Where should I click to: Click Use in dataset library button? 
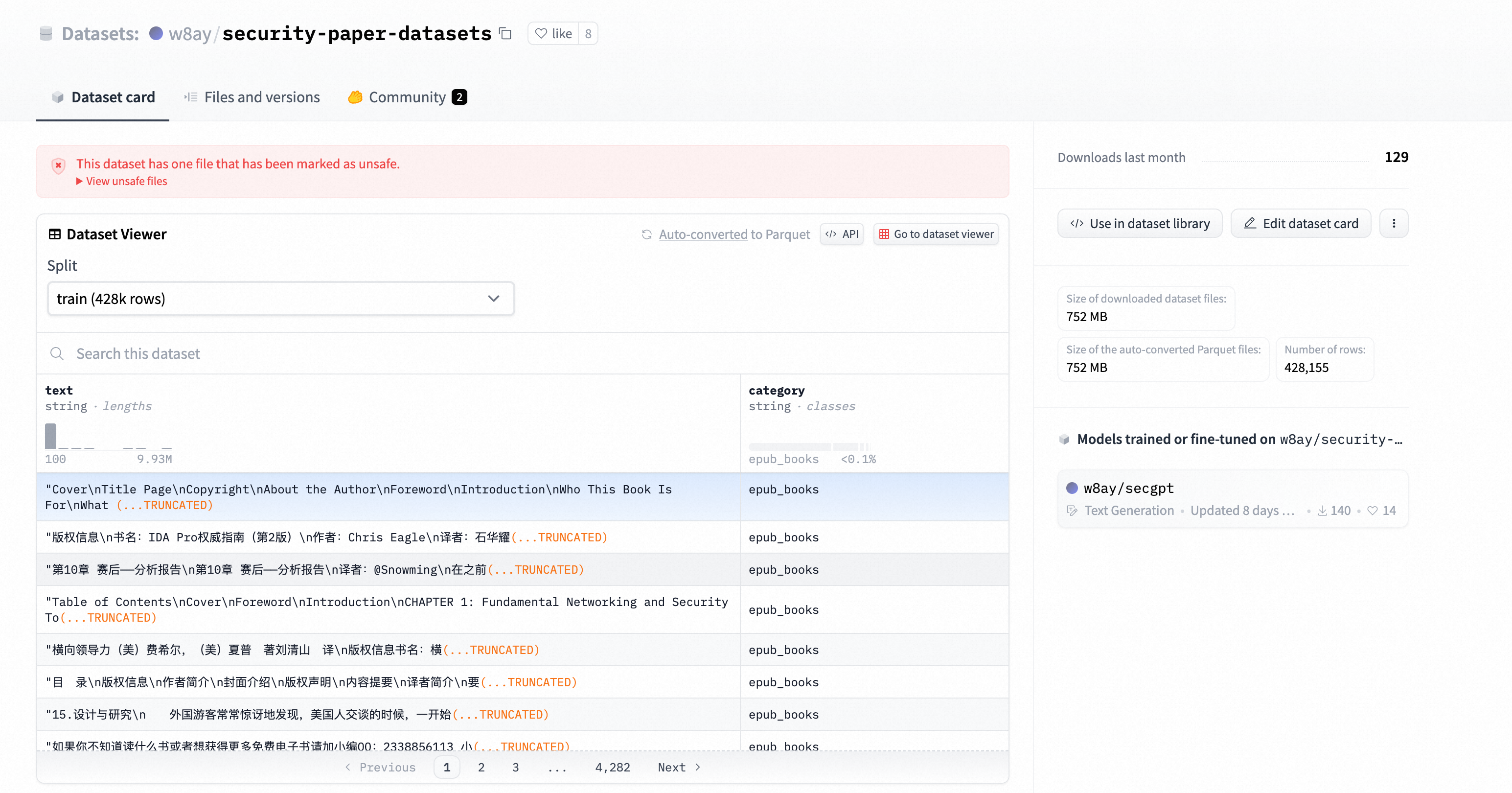coord(1139,223)
